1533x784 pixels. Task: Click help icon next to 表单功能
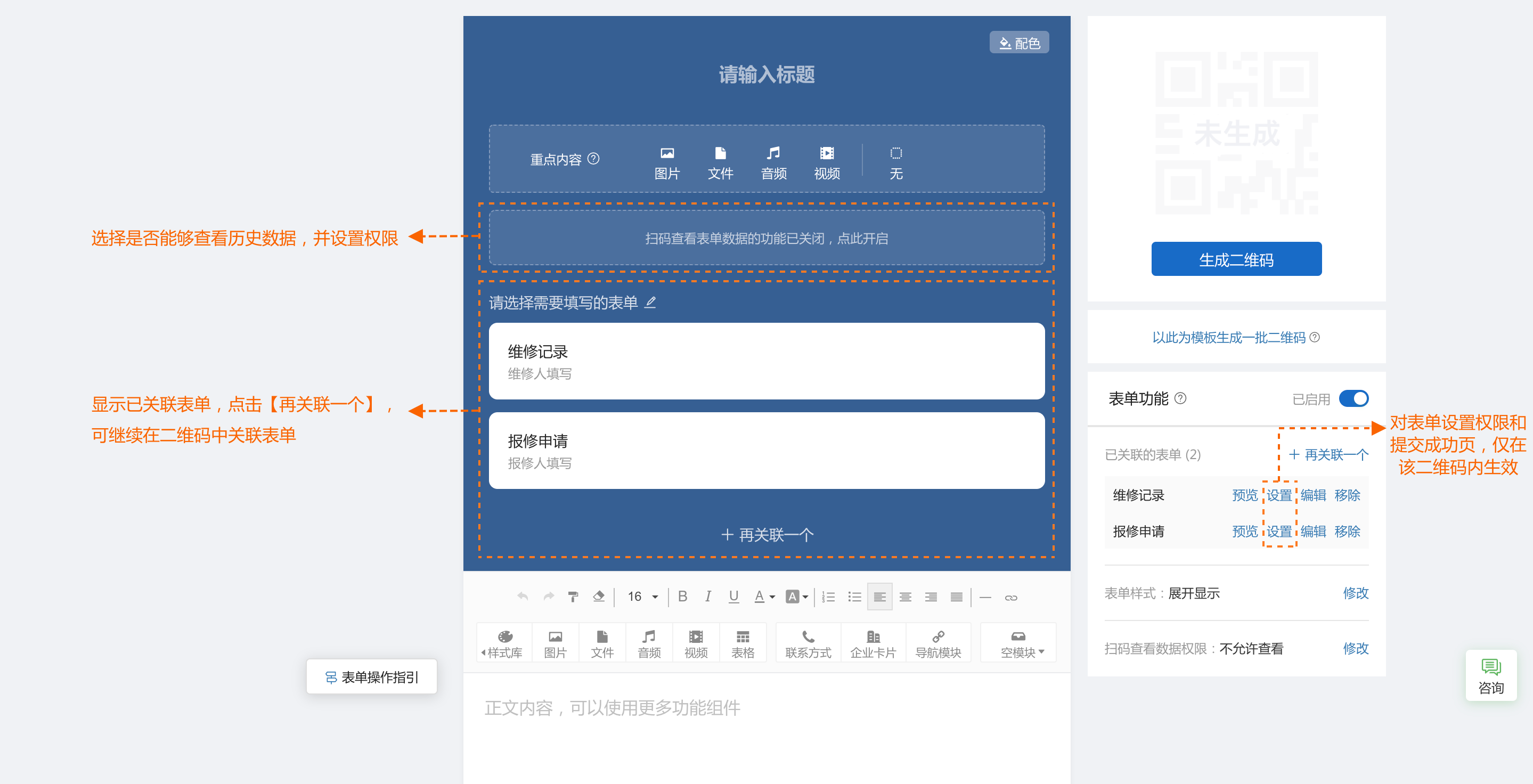click(x=1180, y=398)
